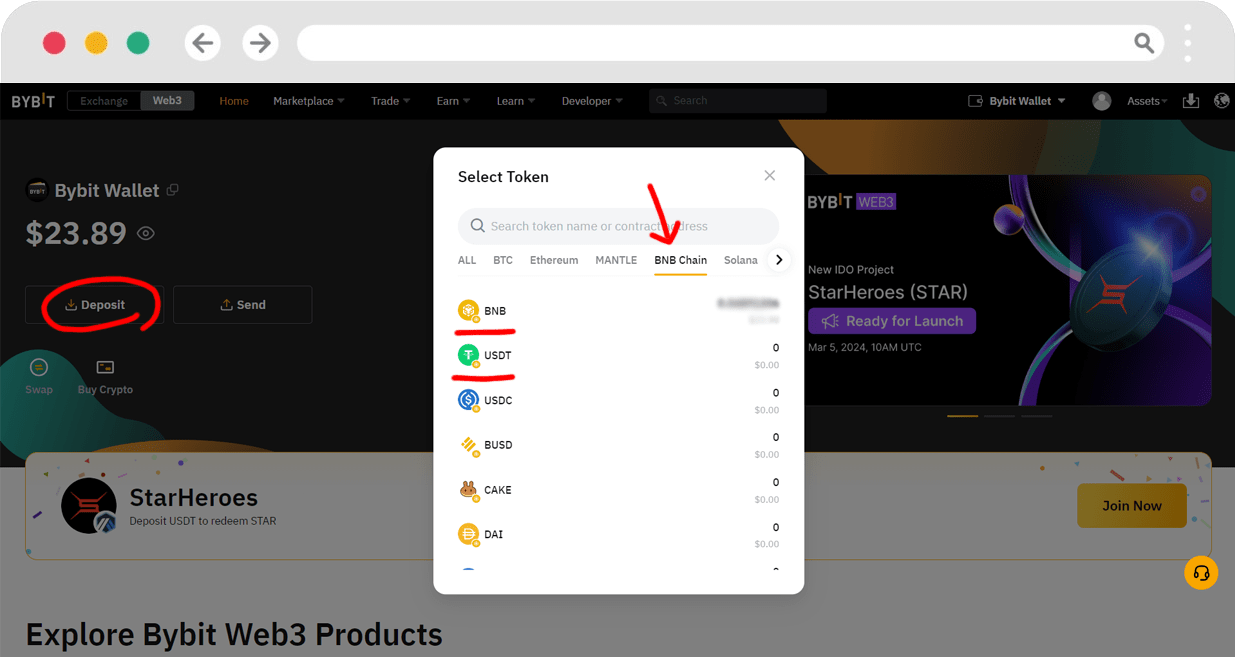Viewport: 1235px width, 657px height.
Task: Click the user profile avatar icon
Action: (x=1102, y=101)
